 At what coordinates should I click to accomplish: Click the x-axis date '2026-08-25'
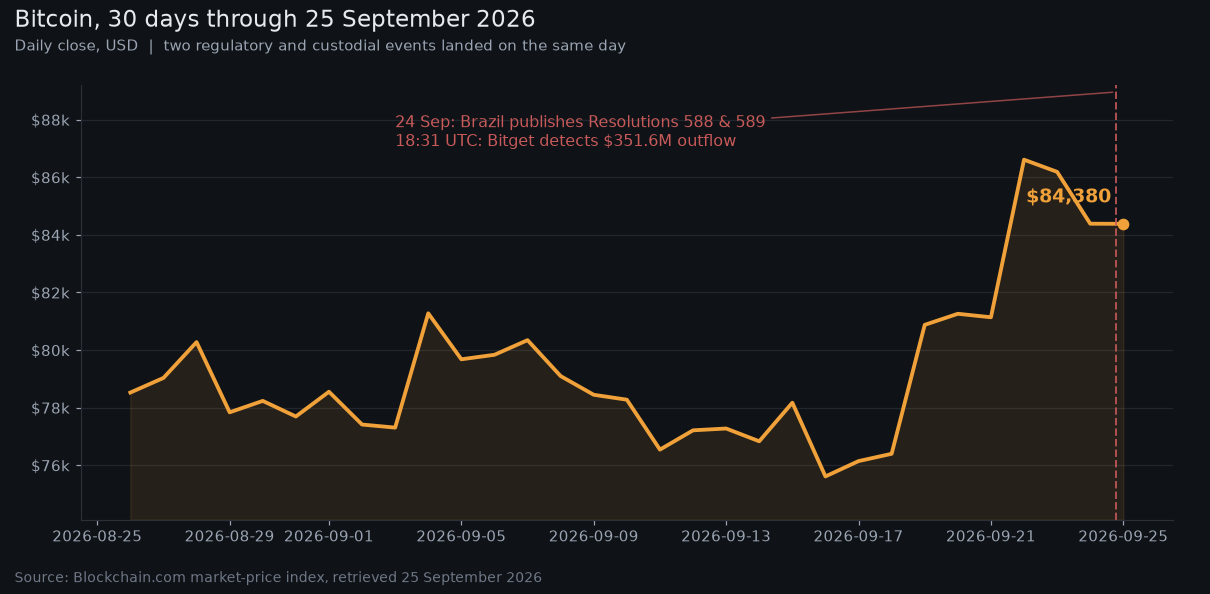pyautogui.click(x=97, y=536)
